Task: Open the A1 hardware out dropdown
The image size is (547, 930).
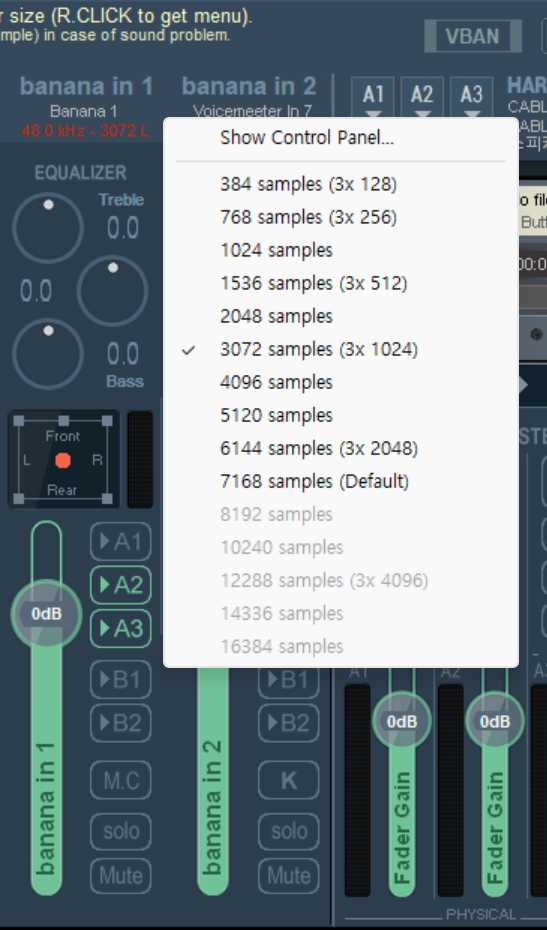Action: pos(373,98)
